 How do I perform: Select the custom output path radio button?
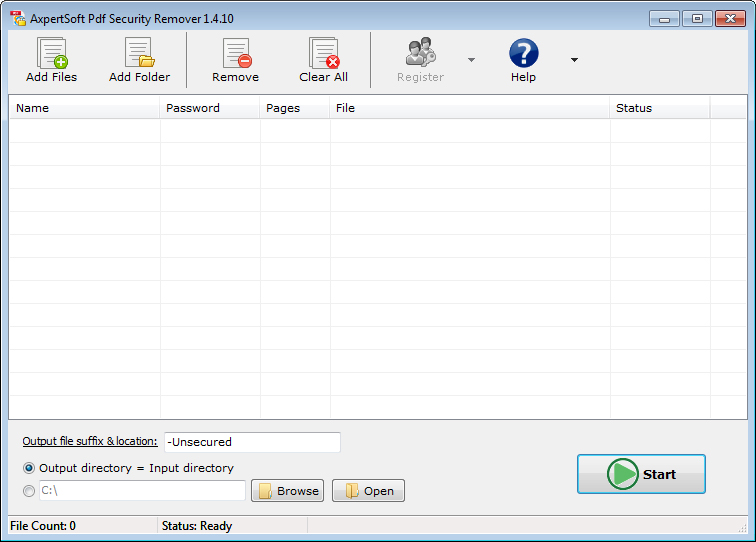(29, 491)
